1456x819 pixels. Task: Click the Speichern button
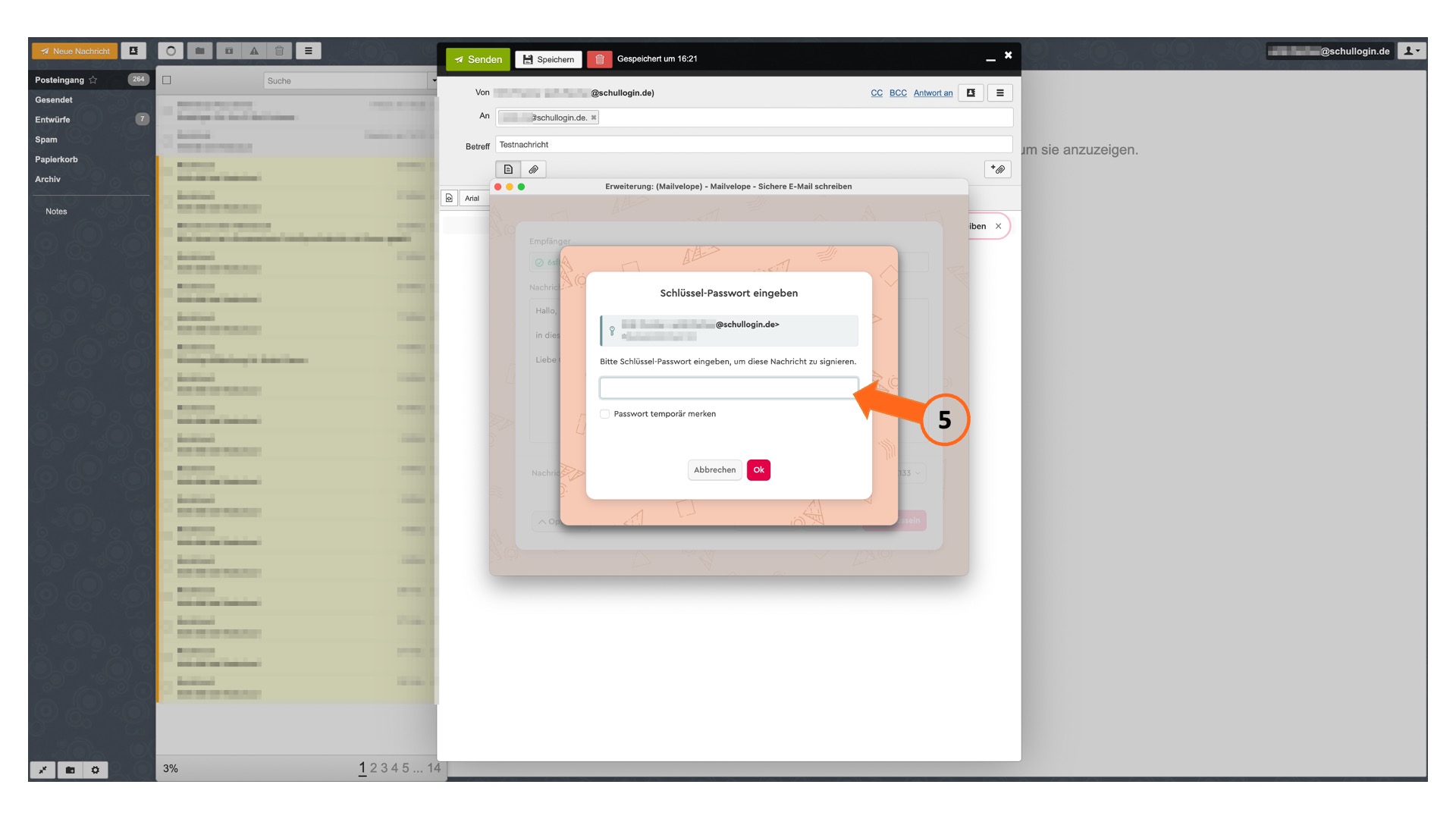coord(548,59)
